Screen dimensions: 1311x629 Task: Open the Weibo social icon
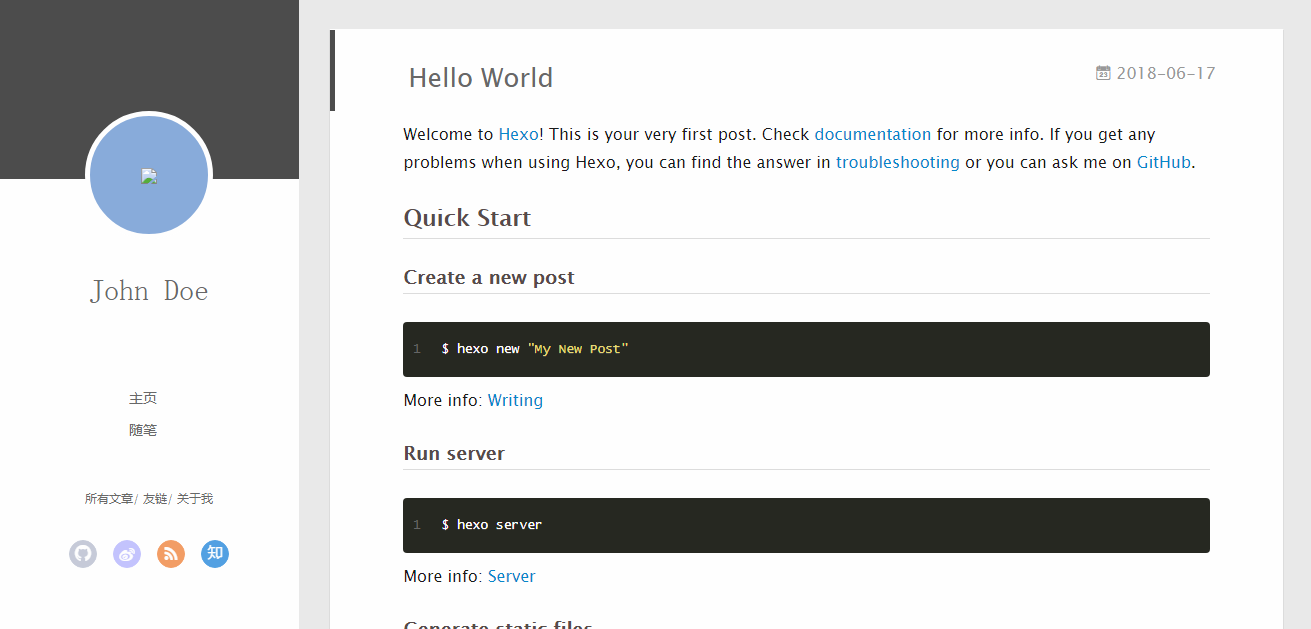coord(127,554)
